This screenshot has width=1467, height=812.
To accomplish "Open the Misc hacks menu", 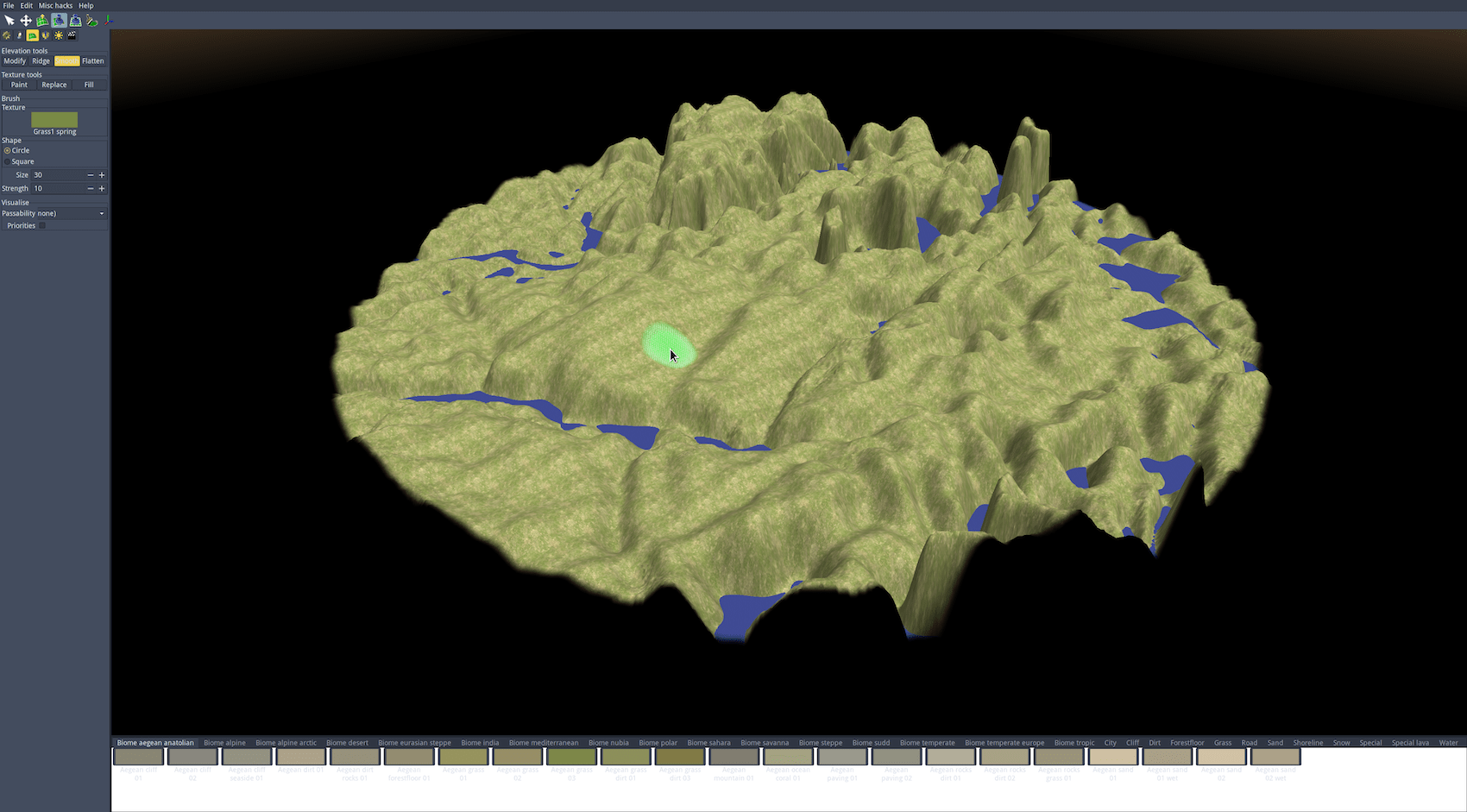I will point(55,5).
